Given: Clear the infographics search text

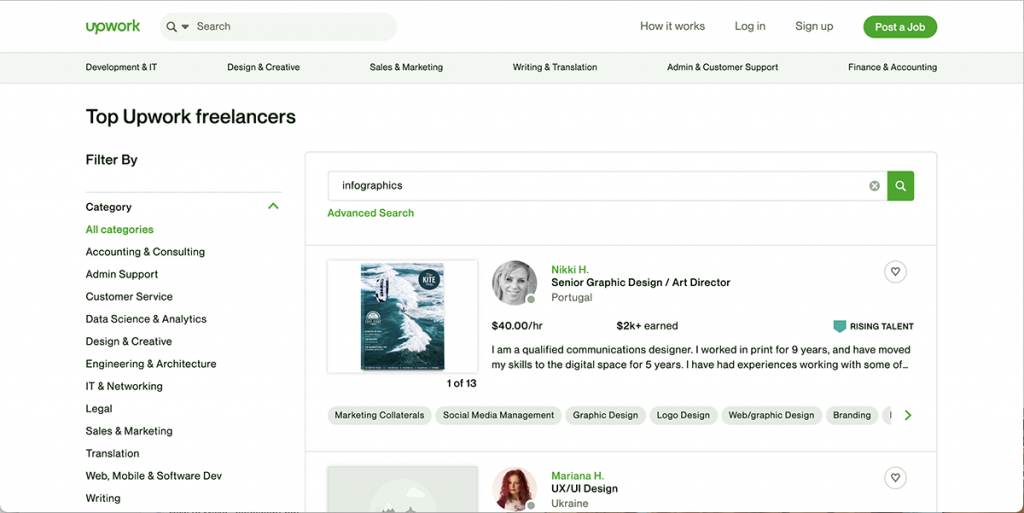Looking at the screenshot, I should [x=874, y=186].
